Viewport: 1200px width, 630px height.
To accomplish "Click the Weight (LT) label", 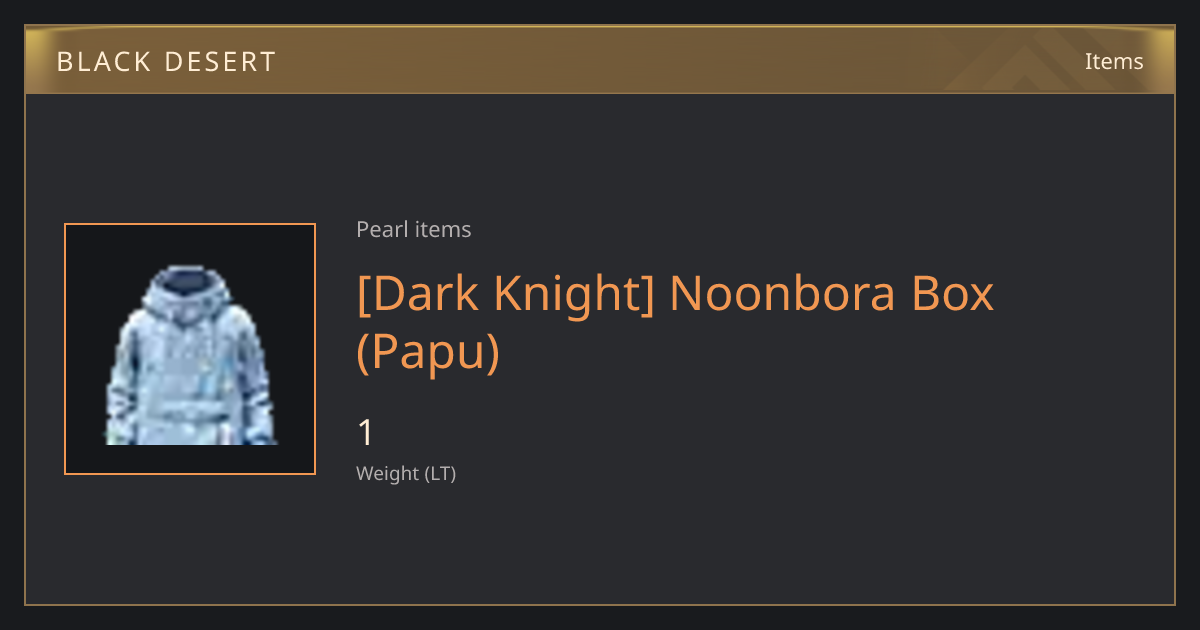I will (x=406, y=473).
